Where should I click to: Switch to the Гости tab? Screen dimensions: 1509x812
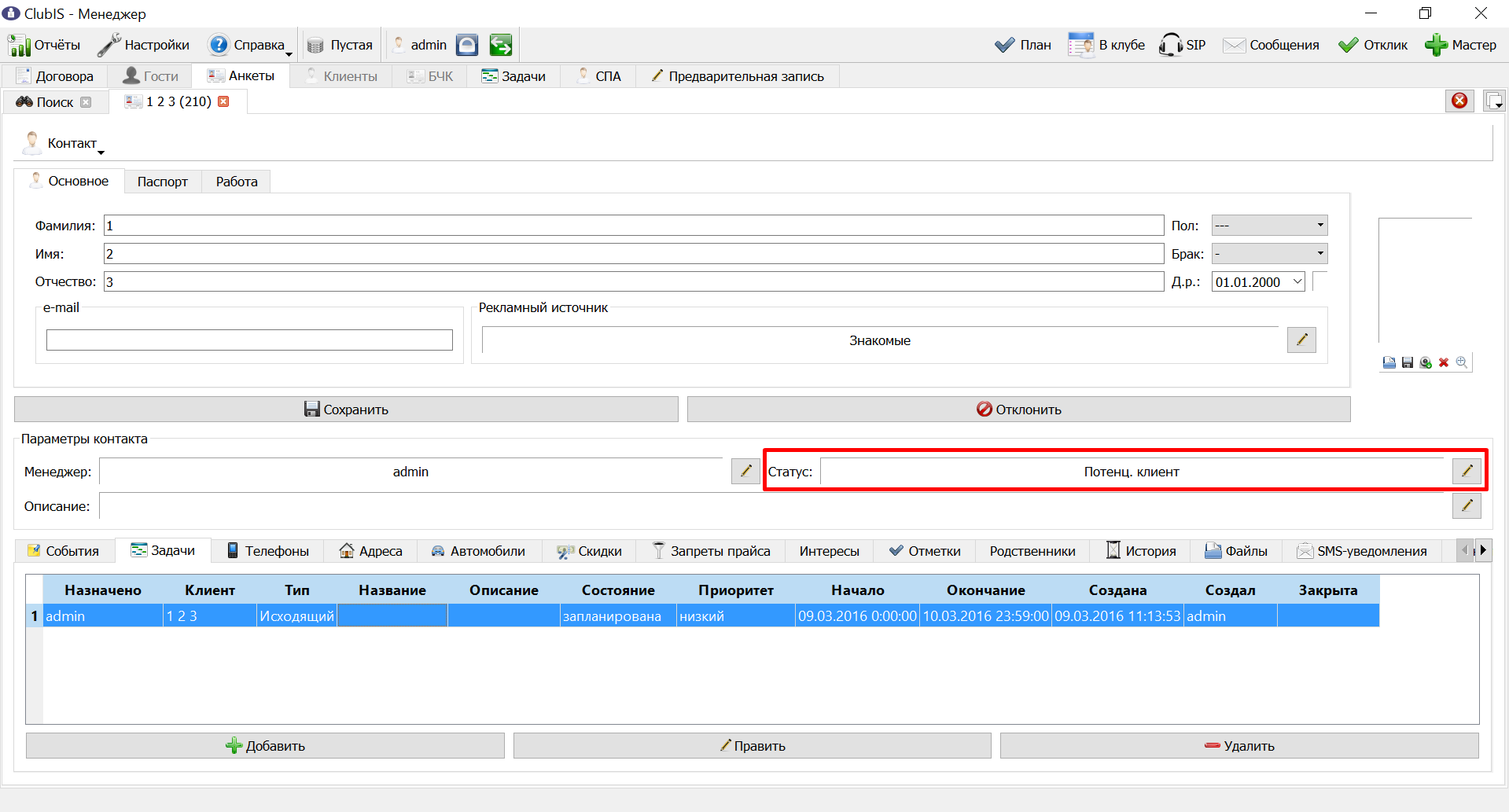[151, 76]
